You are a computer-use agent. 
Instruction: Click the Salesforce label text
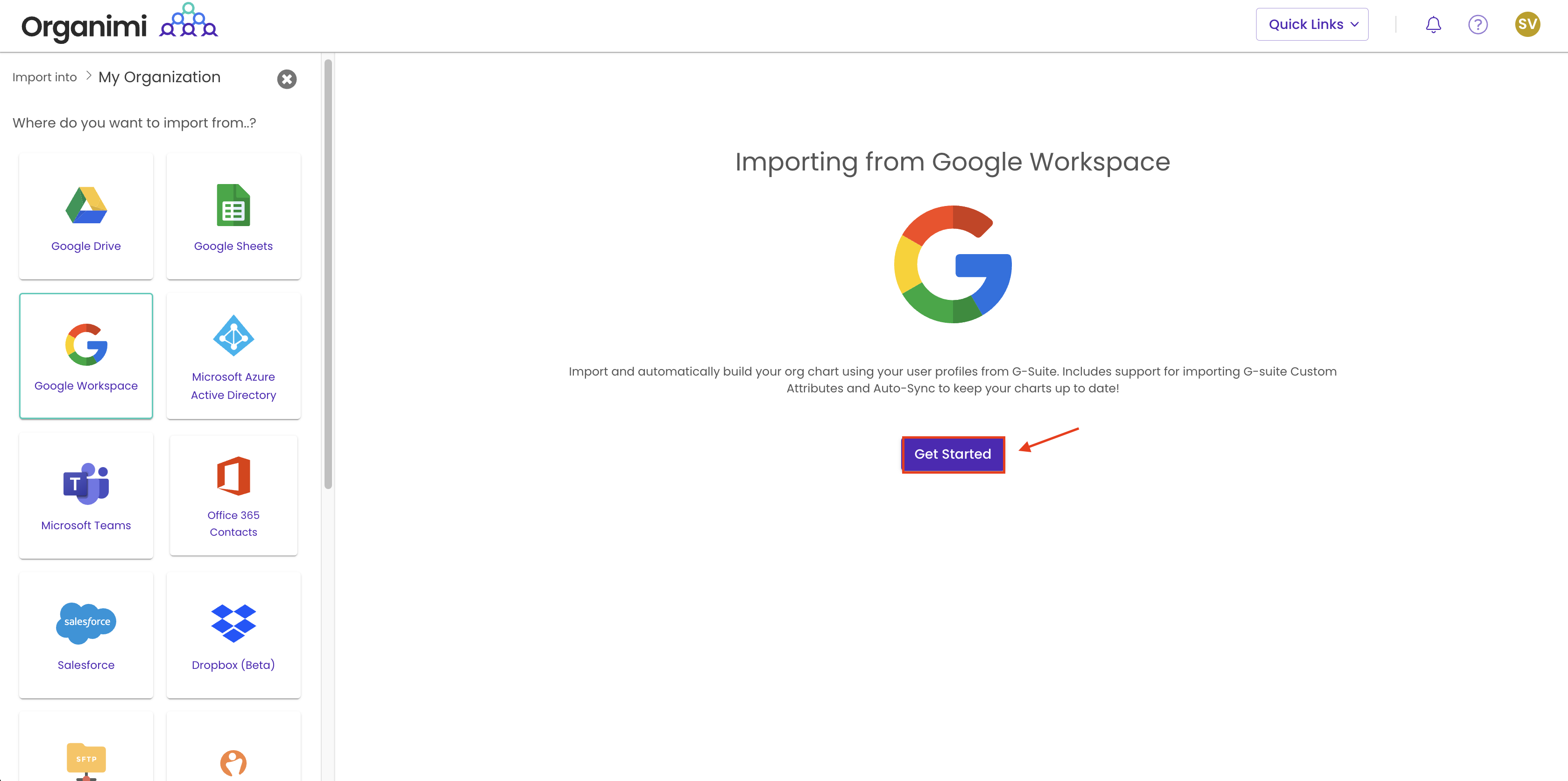pyautogui.click(x=86, y=665)
